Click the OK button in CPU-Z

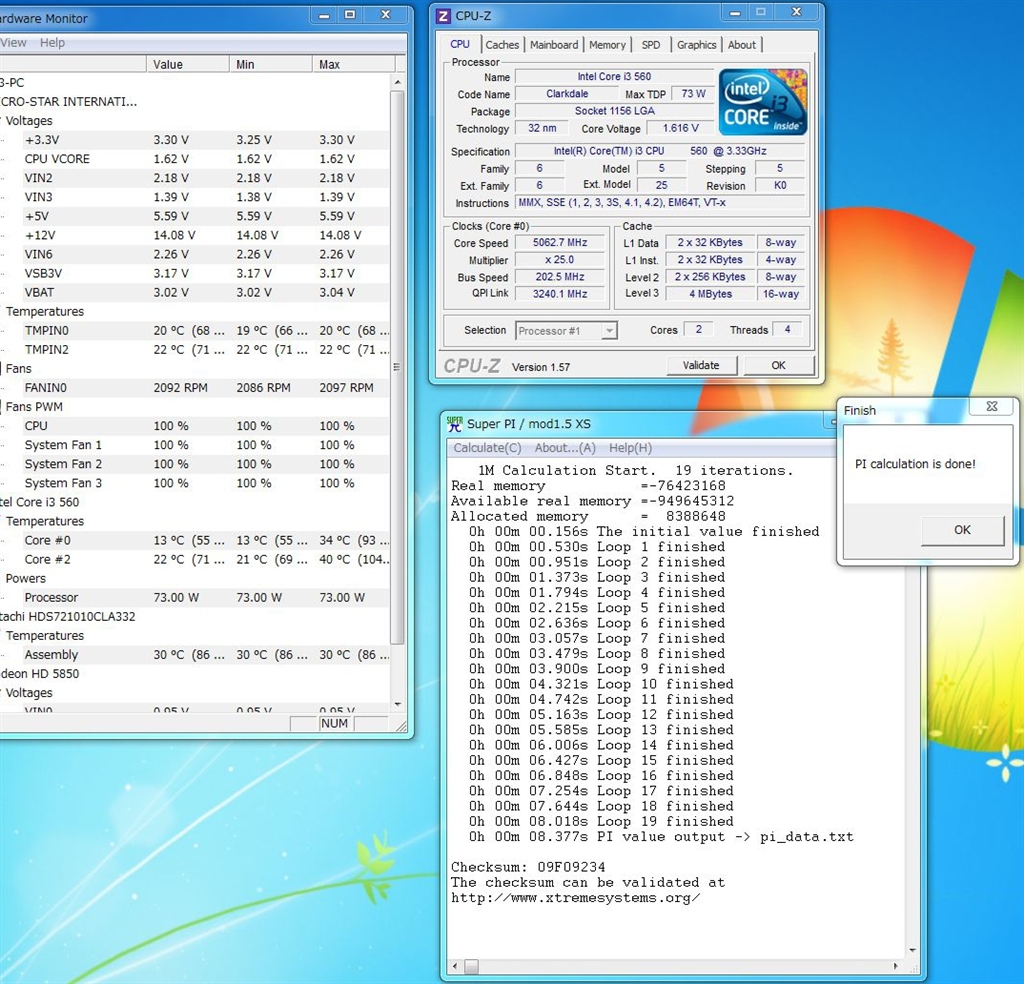(778, 366)
